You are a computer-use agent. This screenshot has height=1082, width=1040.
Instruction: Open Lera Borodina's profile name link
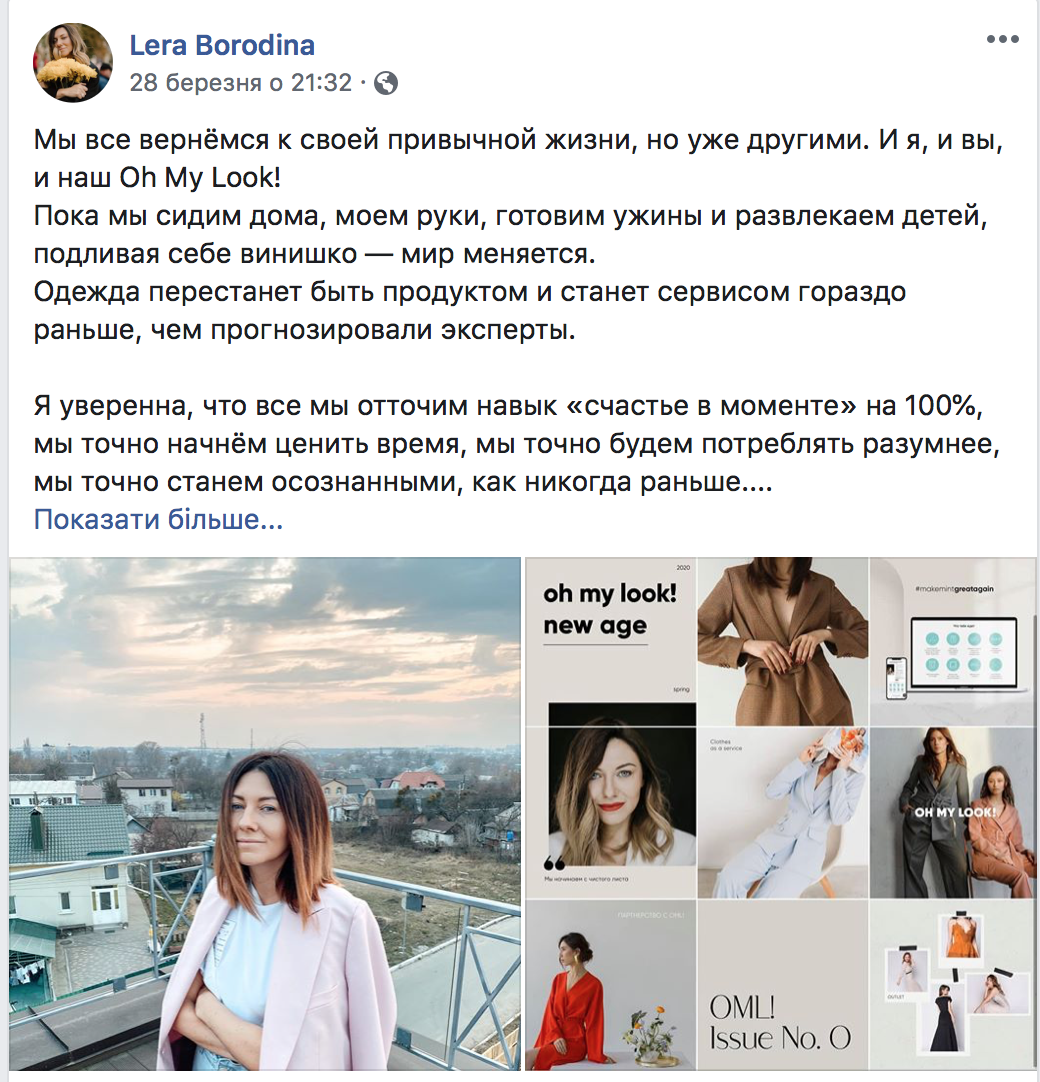(222, 46)
